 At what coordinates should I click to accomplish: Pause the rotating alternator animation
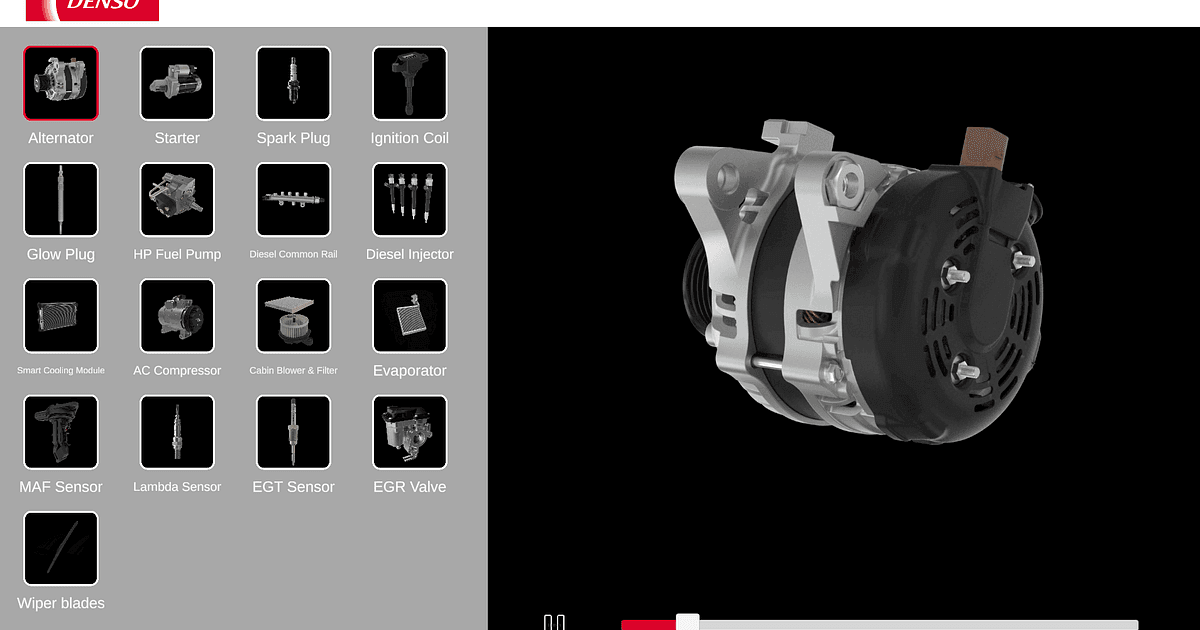point(552,621)
